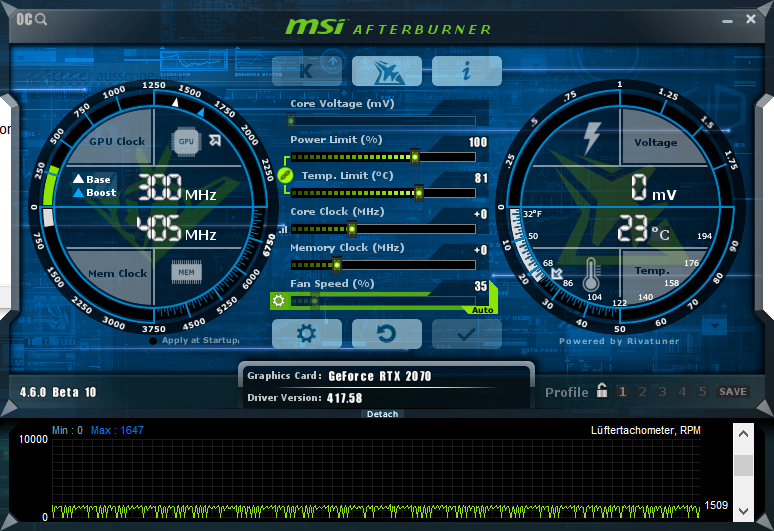Select profile slot 3
The width and height of the screenshot is (774, 531).
pyautogui.click(x=662, y=392)
